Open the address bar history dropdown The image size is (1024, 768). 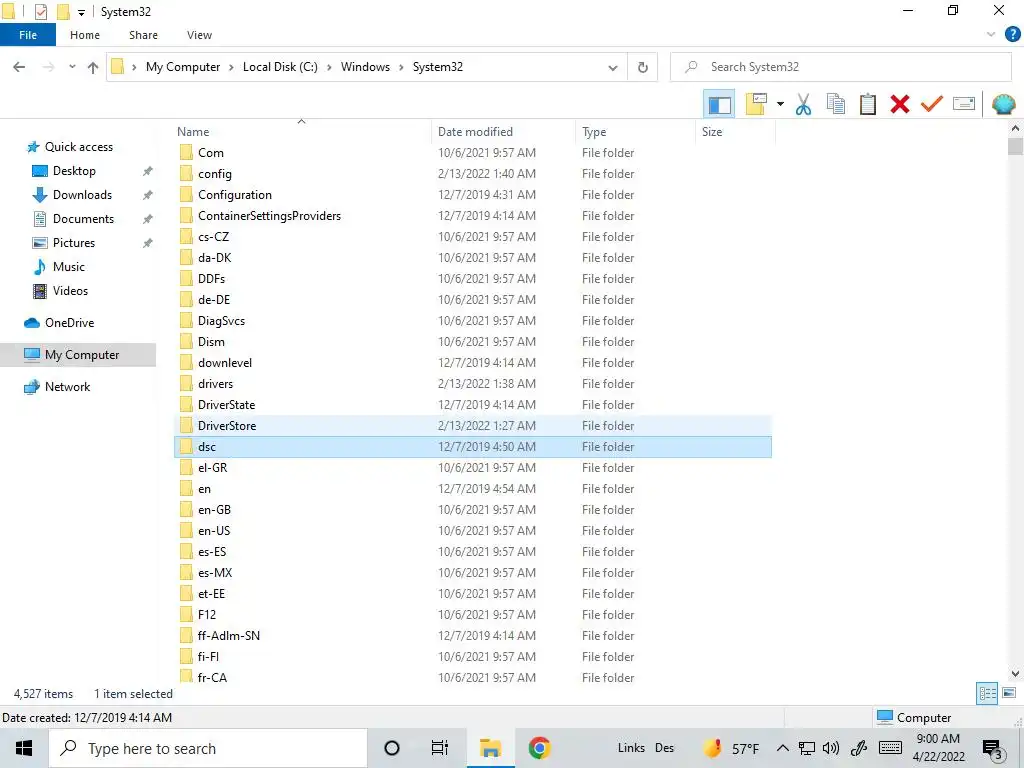(x=613, y=67)
